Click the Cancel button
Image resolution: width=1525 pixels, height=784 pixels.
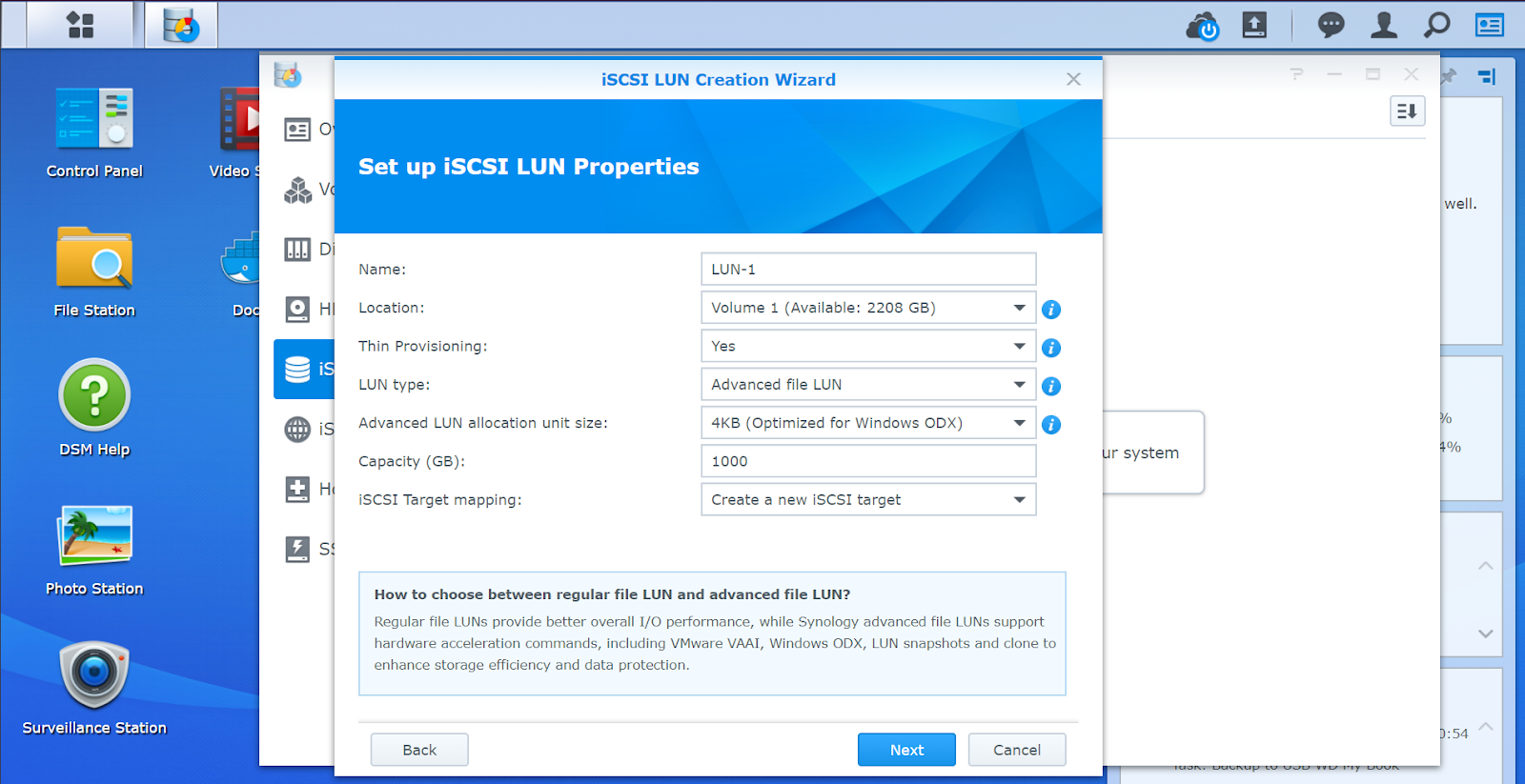point(1017,750)
